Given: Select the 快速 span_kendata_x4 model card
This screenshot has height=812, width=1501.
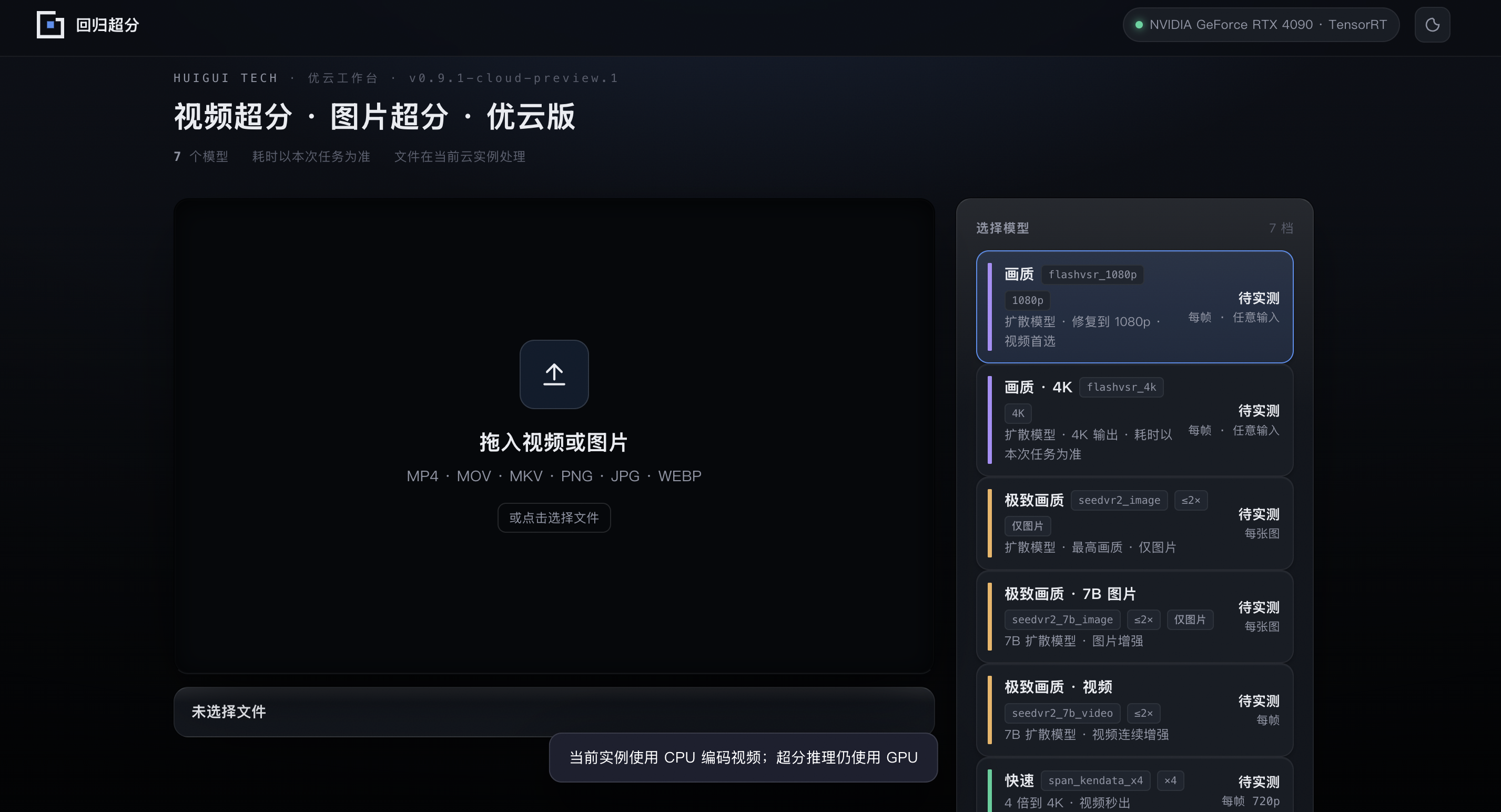Looking at the screenshot, I should click(x=1134, y=785).
